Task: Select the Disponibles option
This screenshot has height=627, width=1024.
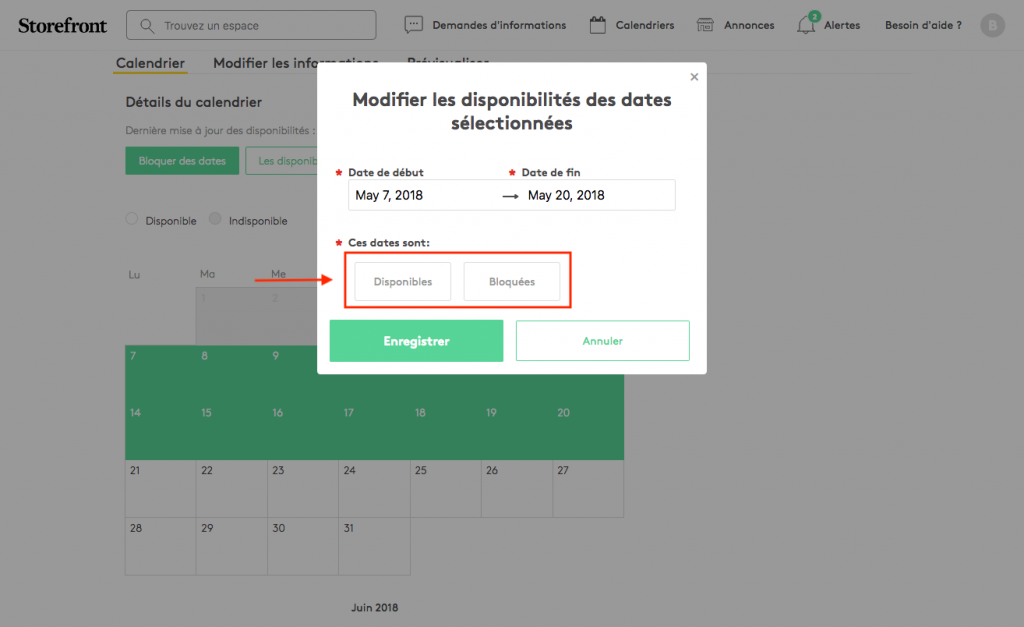Action: 402,282
